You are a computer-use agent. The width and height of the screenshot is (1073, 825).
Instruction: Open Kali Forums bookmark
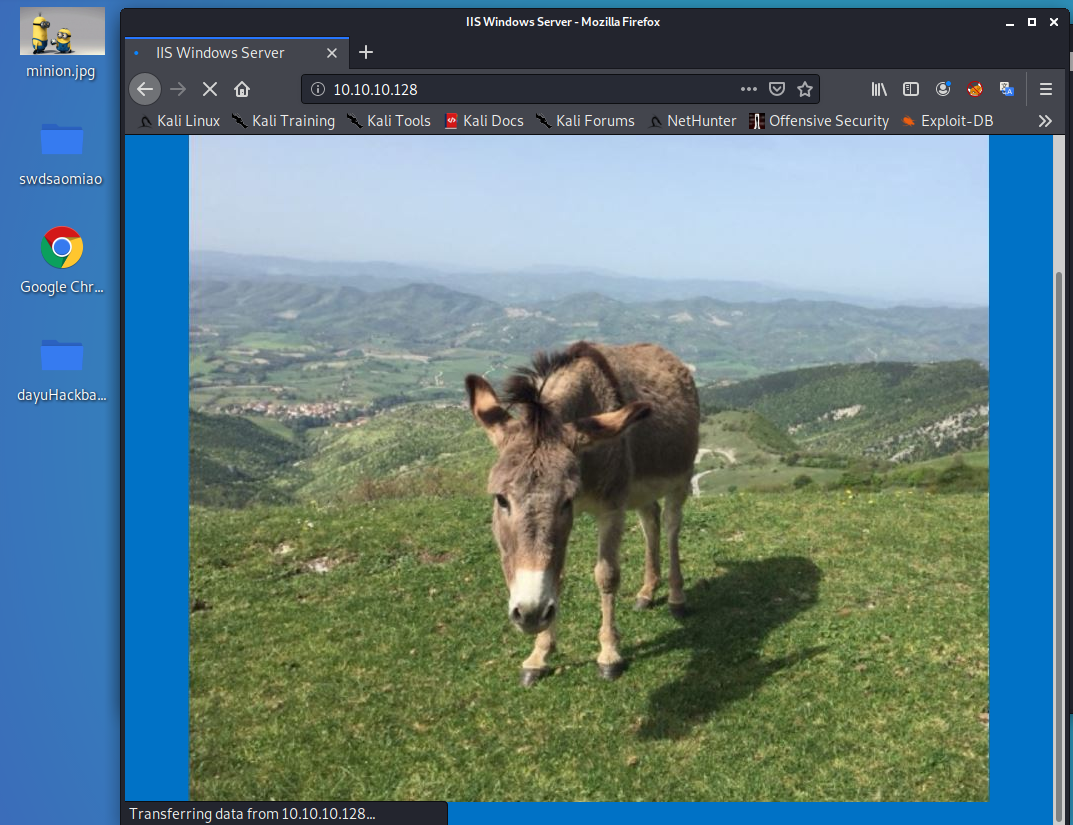(x=586, y=121)
